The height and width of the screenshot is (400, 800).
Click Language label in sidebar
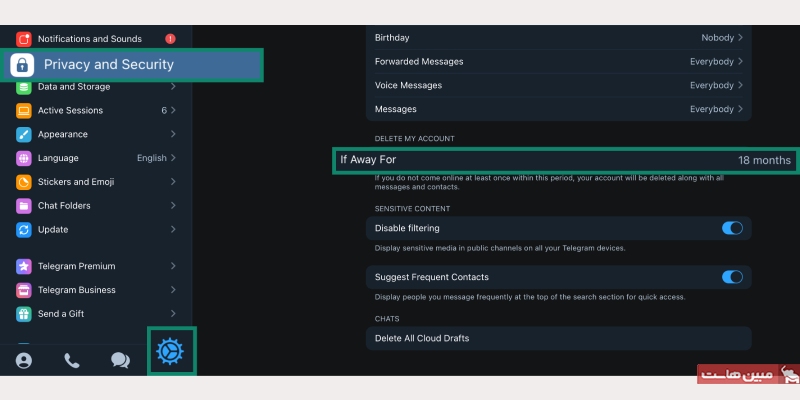click(58, 158)
